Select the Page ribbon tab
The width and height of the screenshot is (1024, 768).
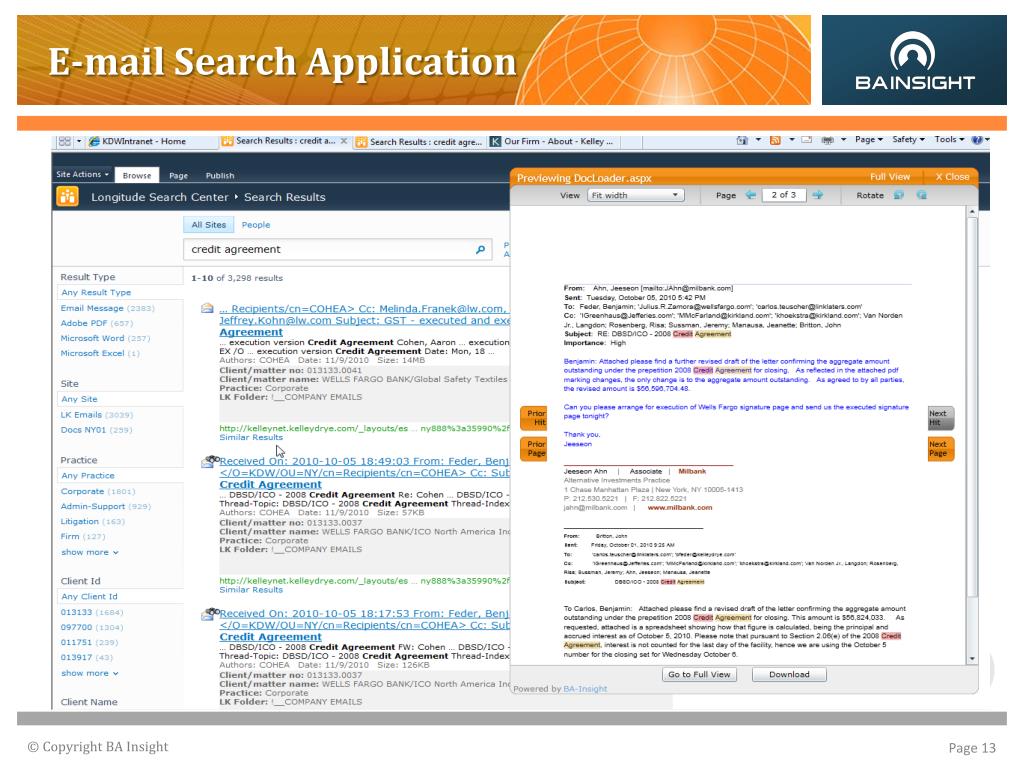click(x=178, y=176)
